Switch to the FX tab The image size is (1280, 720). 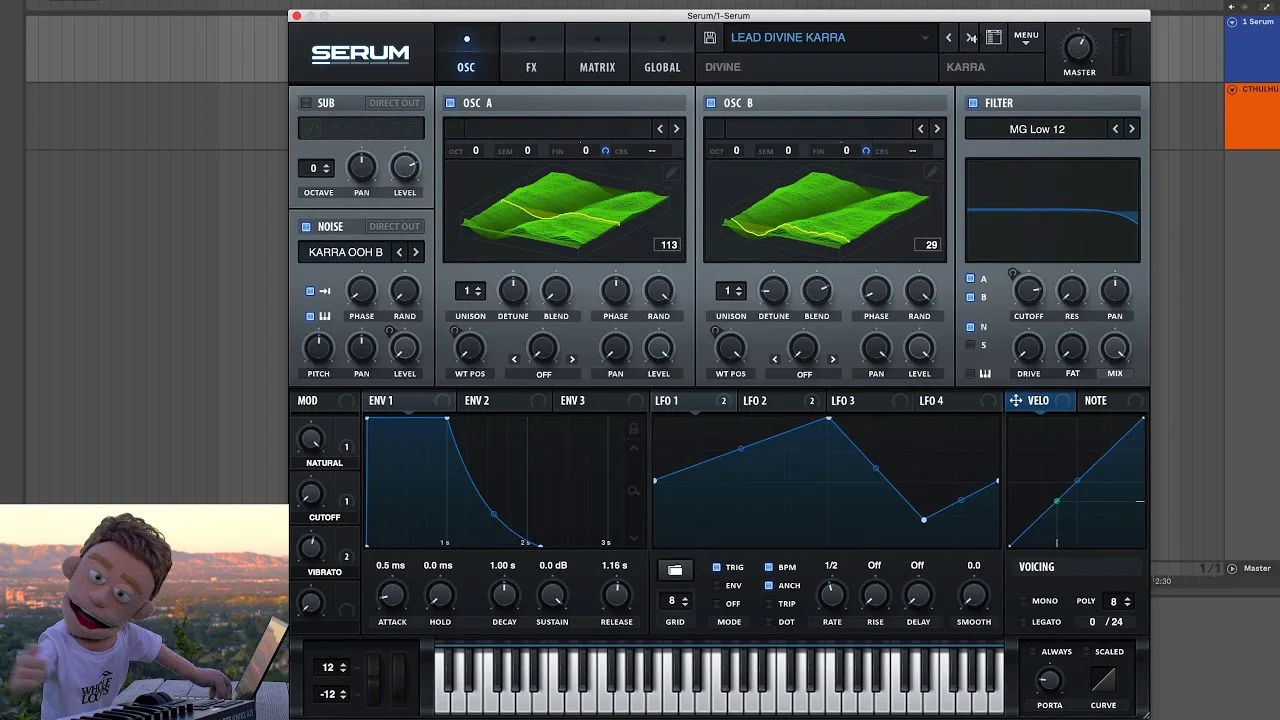(x=531, y=55)
